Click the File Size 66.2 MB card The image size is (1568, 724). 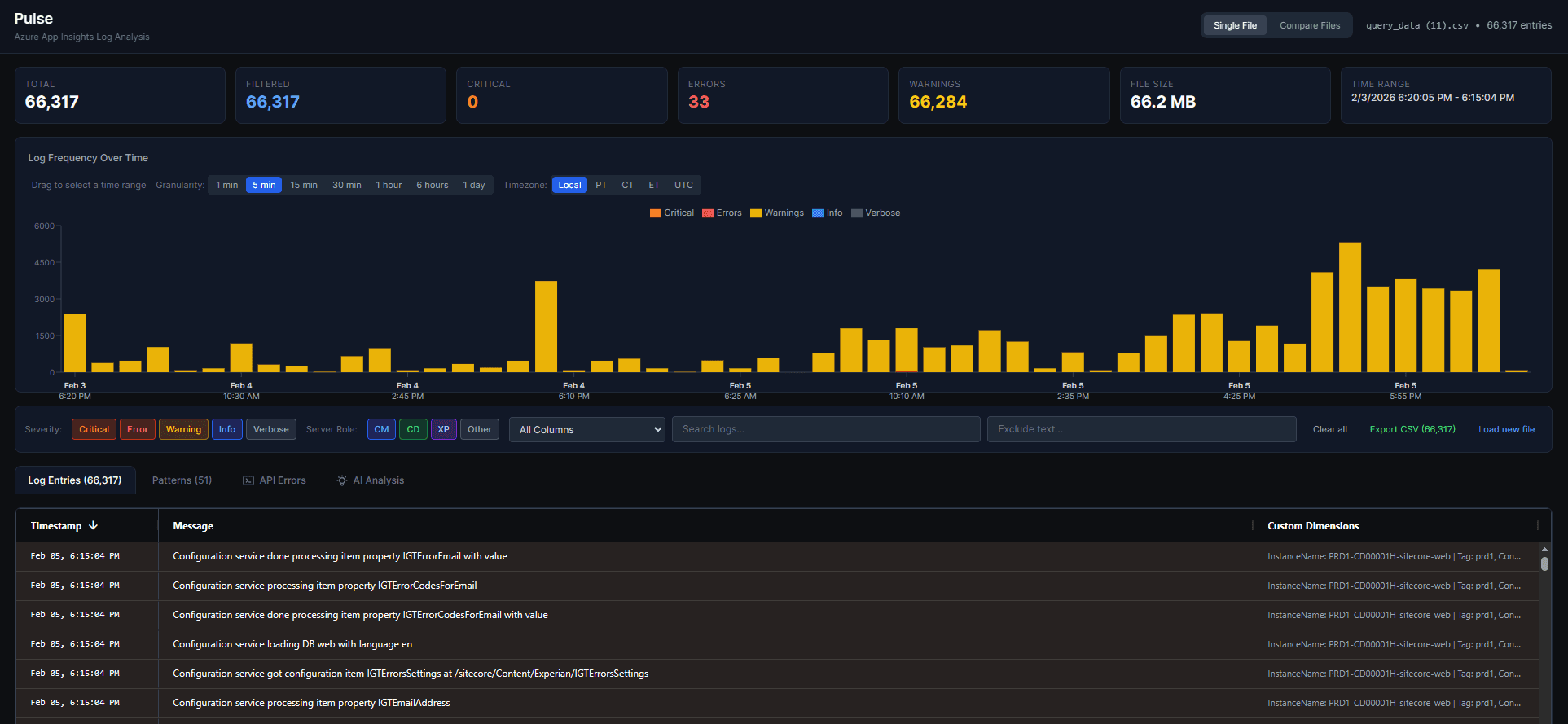point(1225,95)
